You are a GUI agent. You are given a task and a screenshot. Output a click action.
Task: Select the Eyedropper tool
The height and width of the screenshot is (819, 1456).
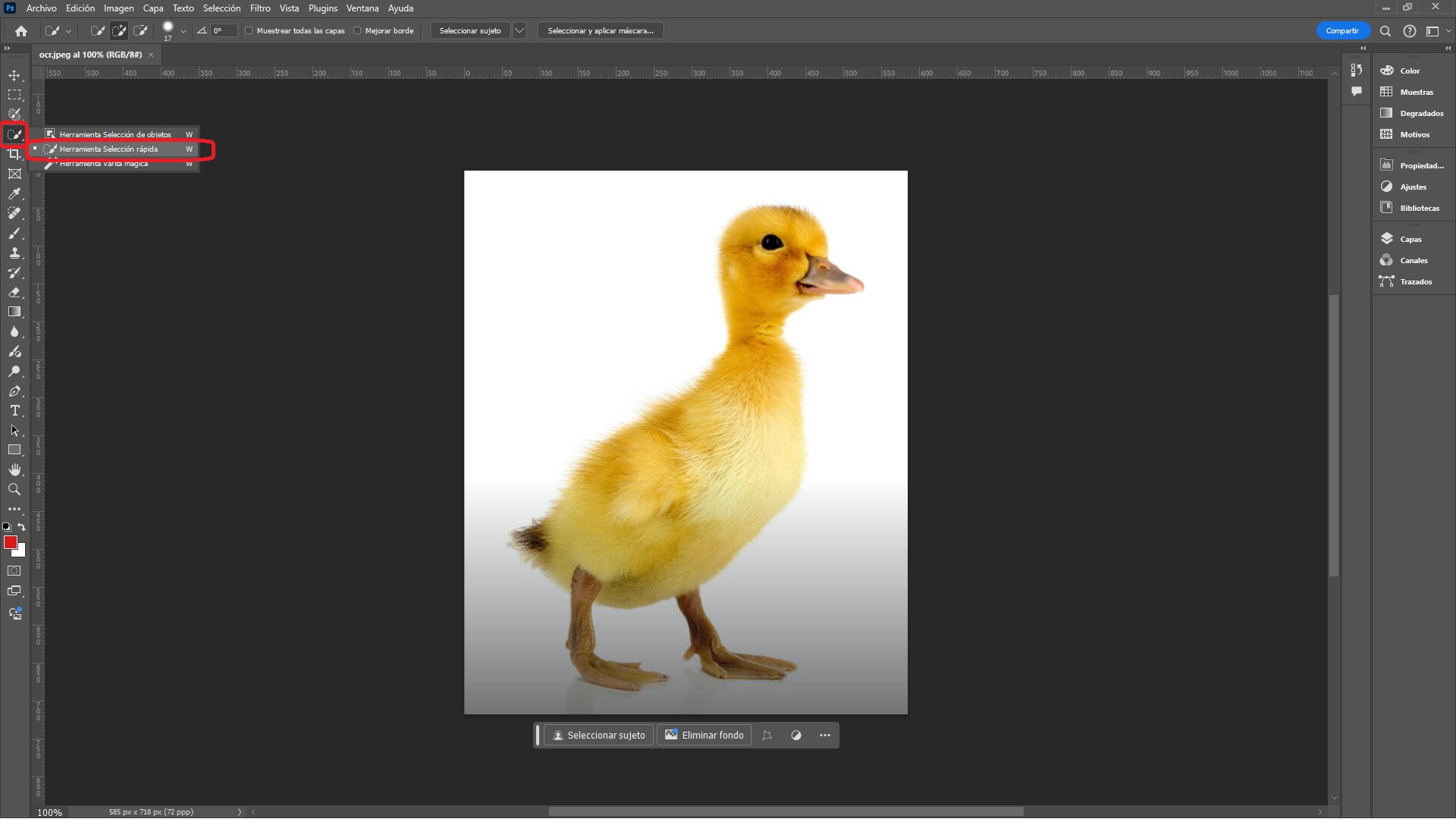click(x=14, y=193)
